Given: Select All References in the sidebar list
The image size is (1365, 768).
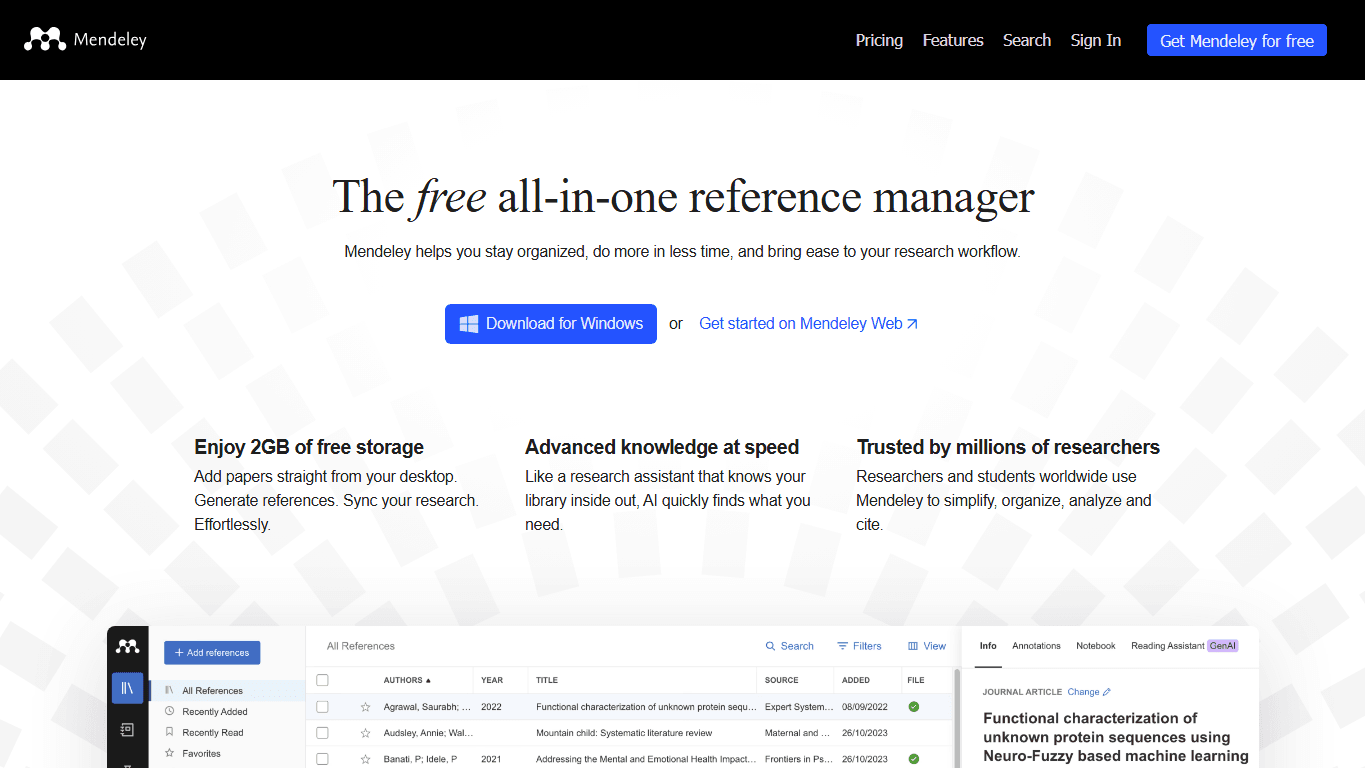Looking at the screenshot, I should (x=227, y=690).
